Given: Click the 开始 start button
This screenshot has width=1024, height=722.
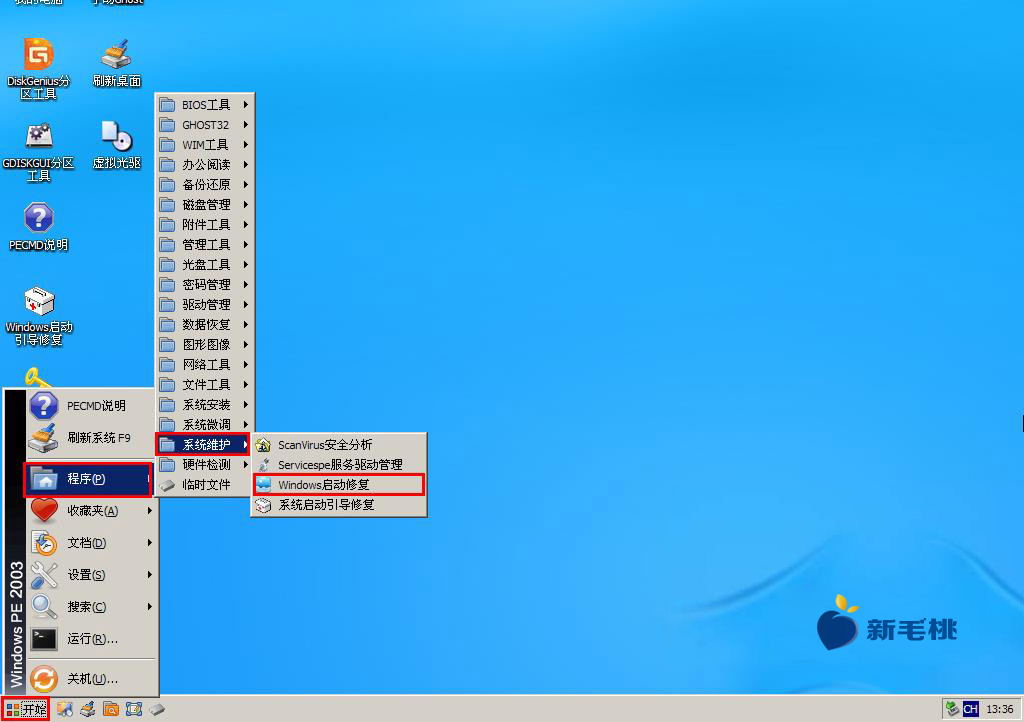Looking at the screenshot, I should pos(25,709).
